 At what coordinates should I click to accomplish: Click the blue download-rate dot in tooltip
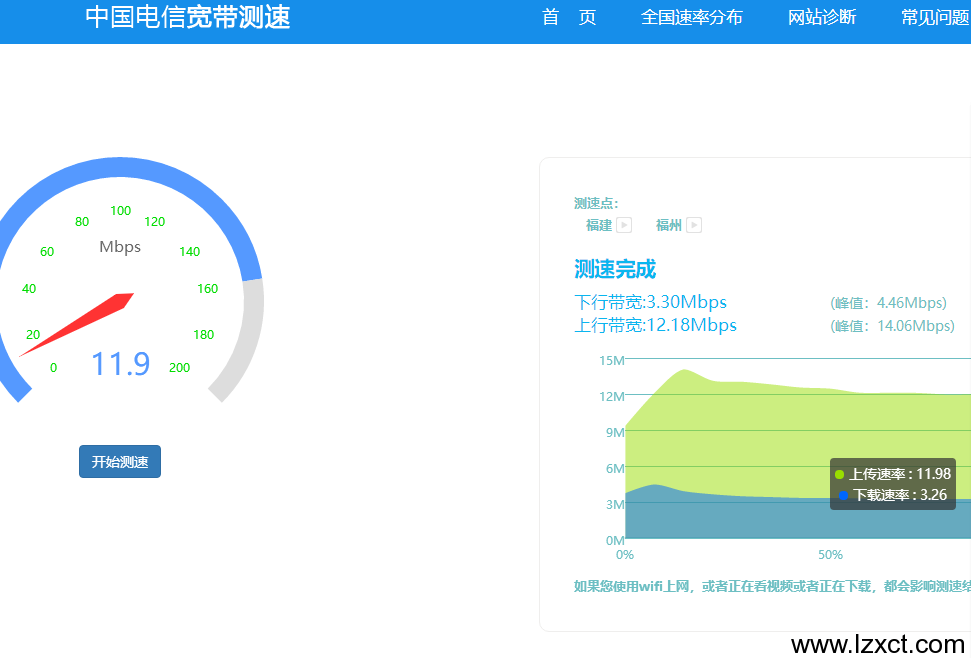pos(843,496)
